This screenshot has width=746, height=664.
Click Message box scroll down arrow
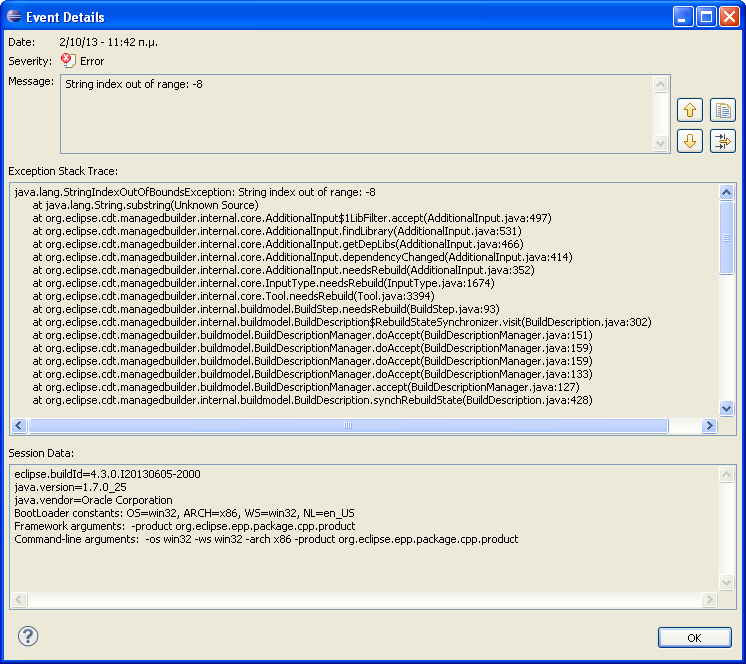click(660, 143)
